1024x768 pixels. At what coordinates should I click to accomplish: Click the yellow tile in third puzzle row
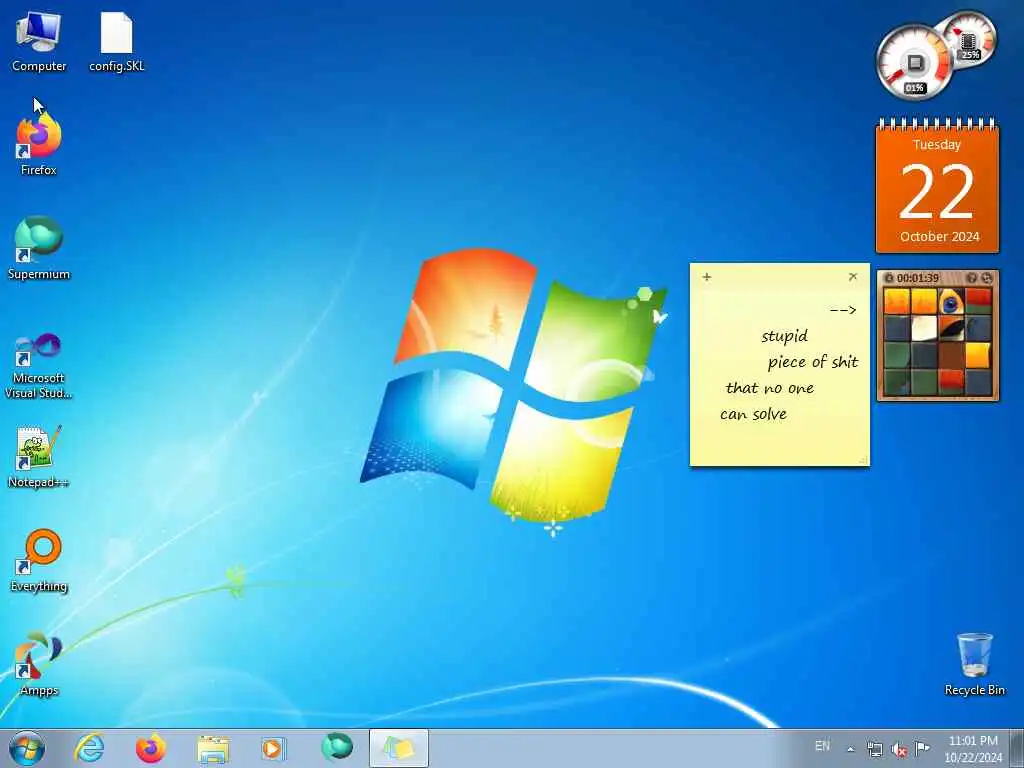978,356
